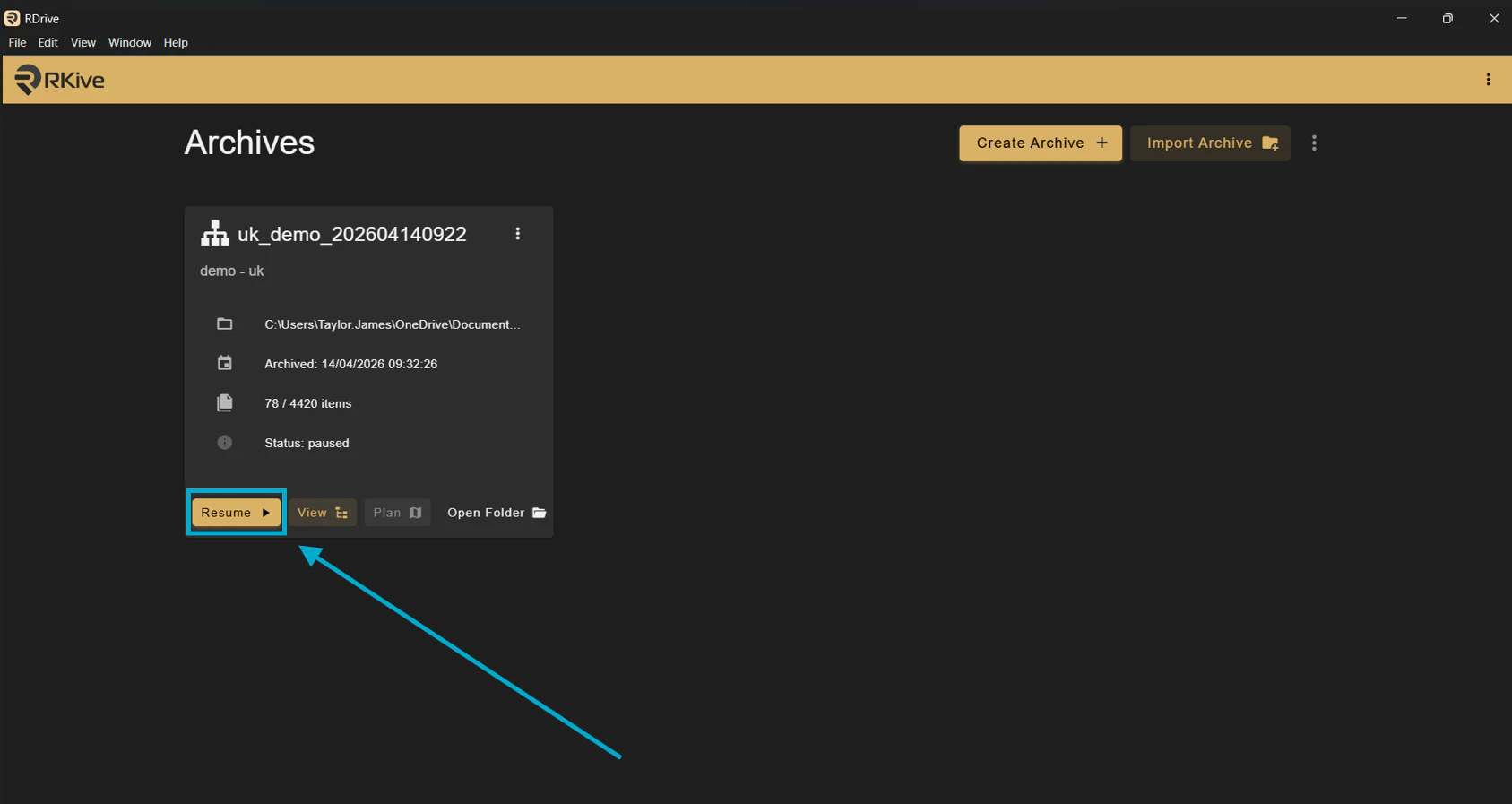Open the uk_demo archive card's three-dot menu

click(517, 234)
